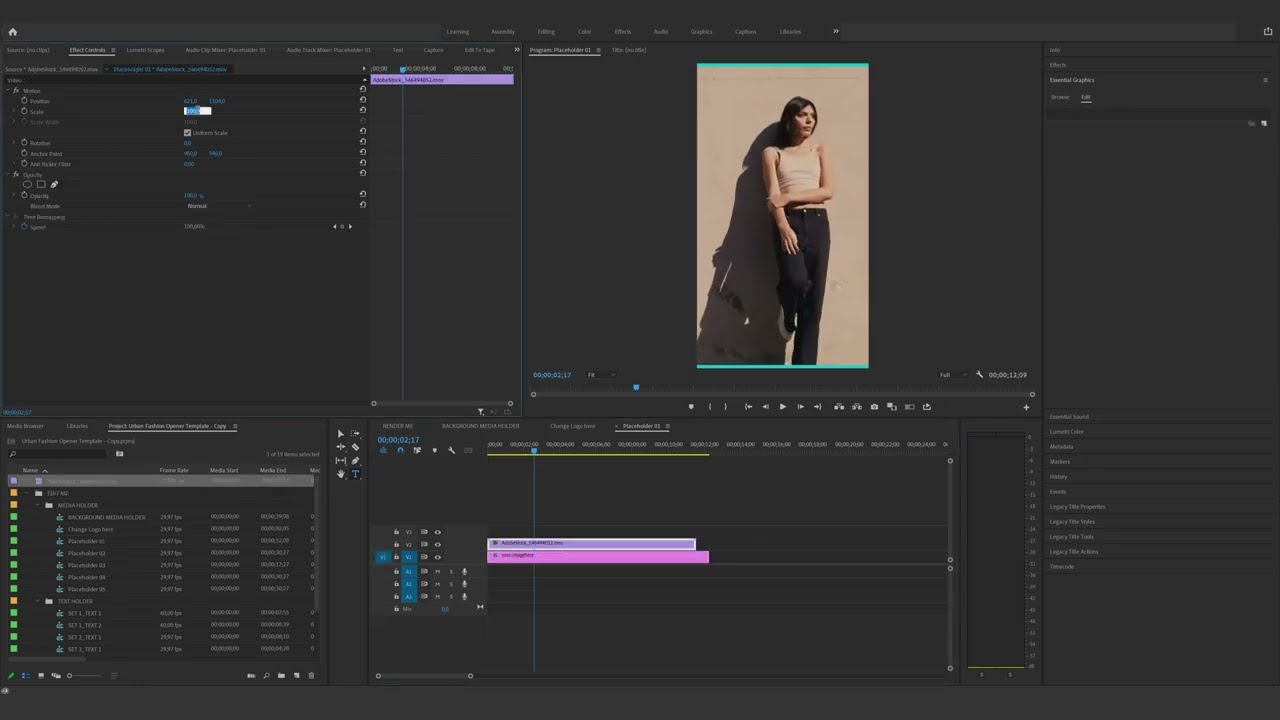Mute audio track A1

tap(437, 571)
